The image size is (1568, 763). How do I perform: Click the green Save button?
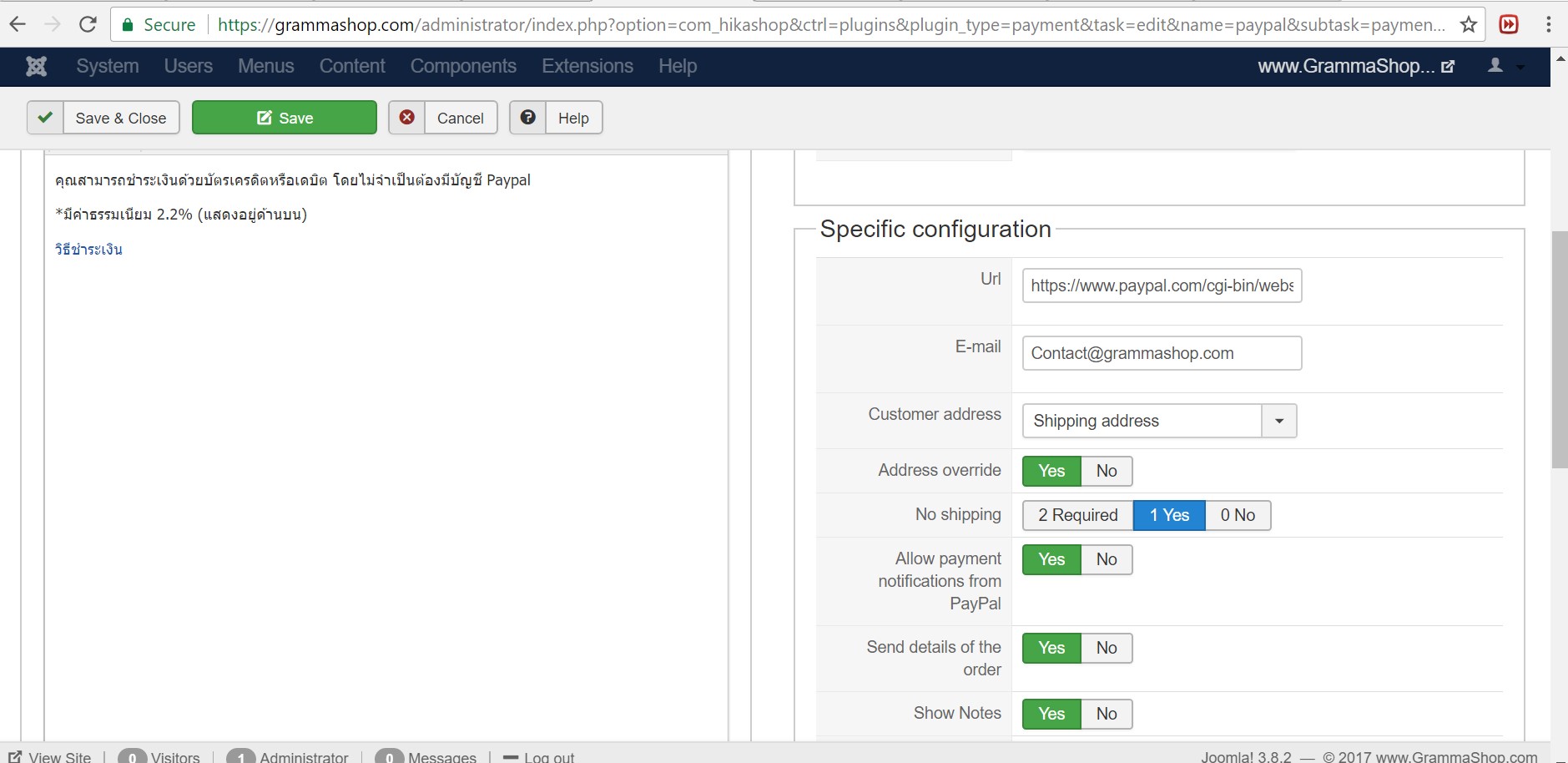tap(285, 118)
